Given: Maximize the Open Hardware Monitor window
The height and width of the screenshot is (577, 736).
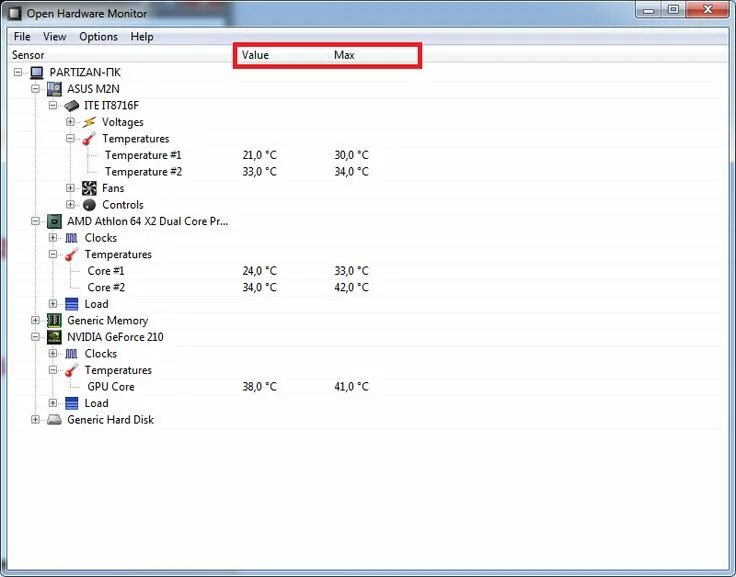Looking at the screenshot, I should point(673,10).
